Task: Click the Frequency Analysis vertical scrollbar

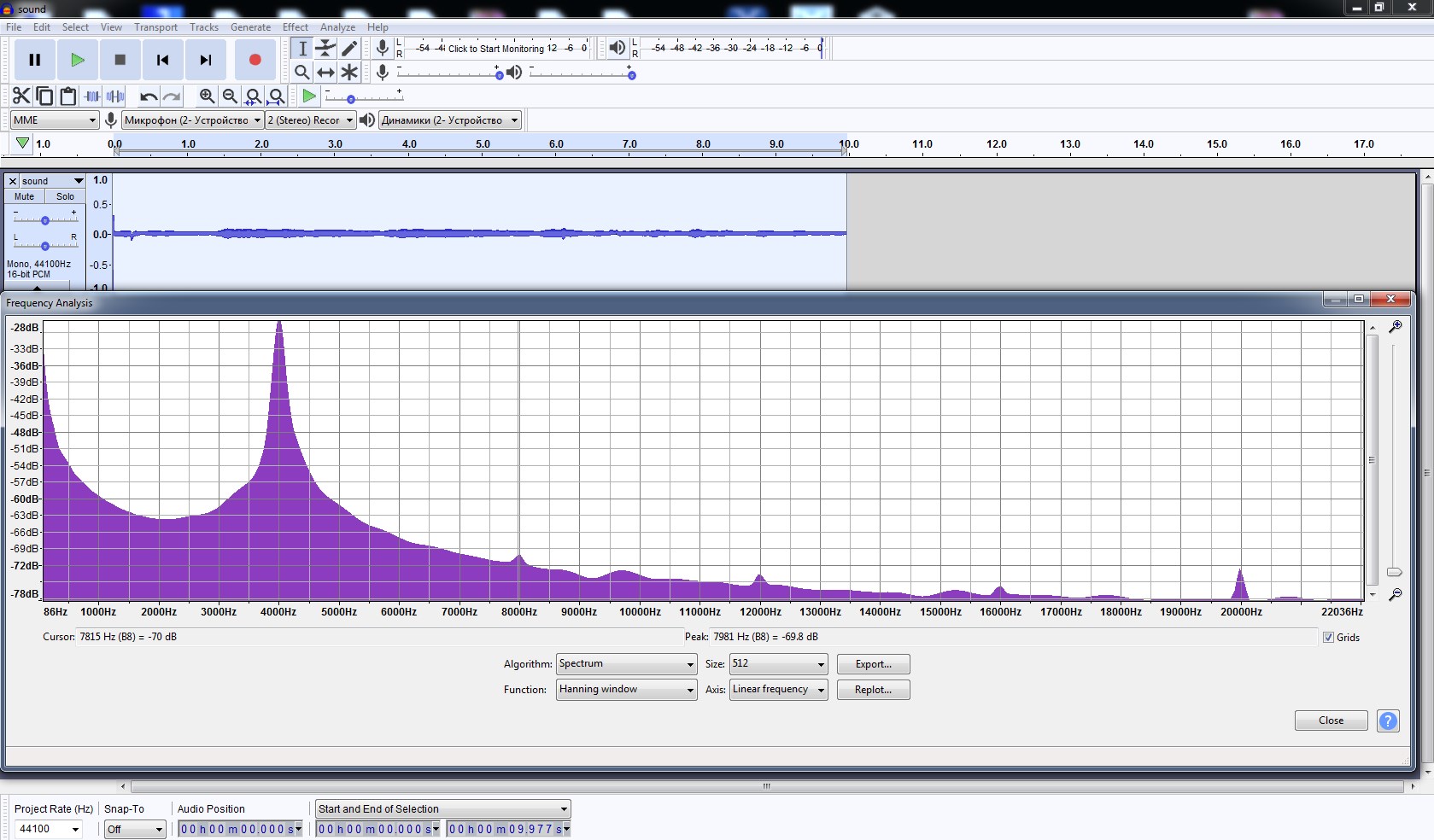Action: click(x=1373, y=459)
